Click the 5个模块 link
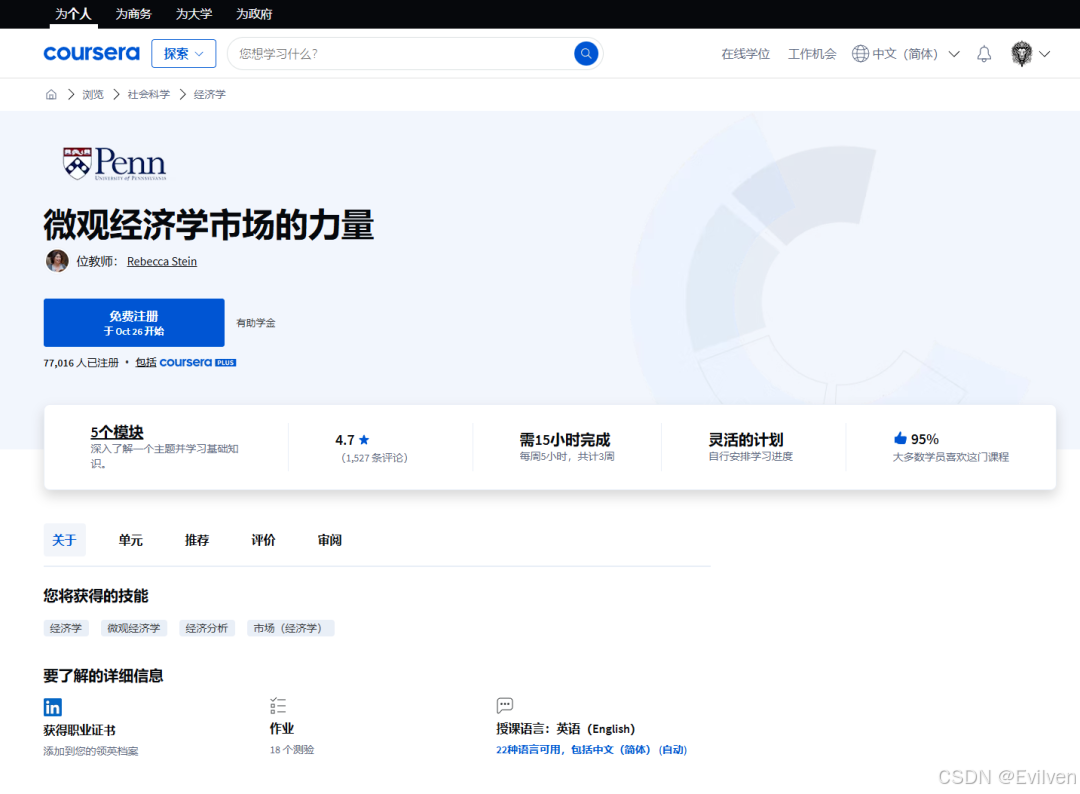This screenshot has width=1080, height=794. 116,432
